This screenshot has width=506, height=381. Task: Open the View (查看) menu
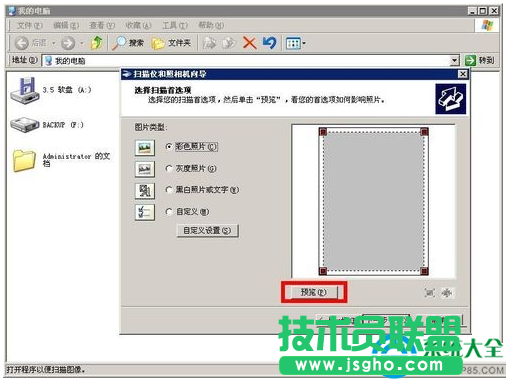click(102, 25)
